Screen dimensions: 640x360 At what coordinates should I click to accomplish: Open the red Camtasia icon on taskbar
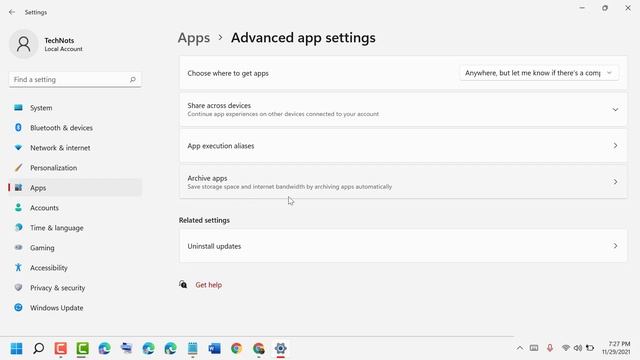click(61, 348)
